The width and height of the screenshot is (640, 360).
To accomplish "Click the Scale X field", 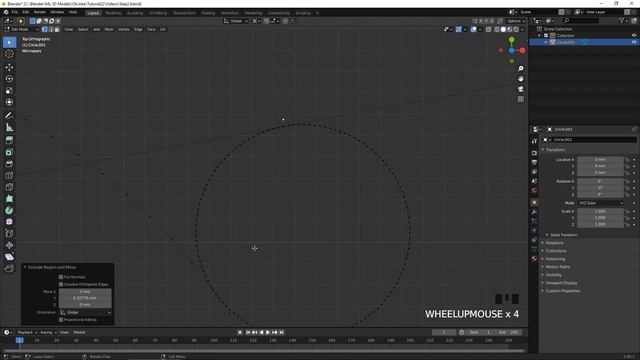I will (600, 211).
